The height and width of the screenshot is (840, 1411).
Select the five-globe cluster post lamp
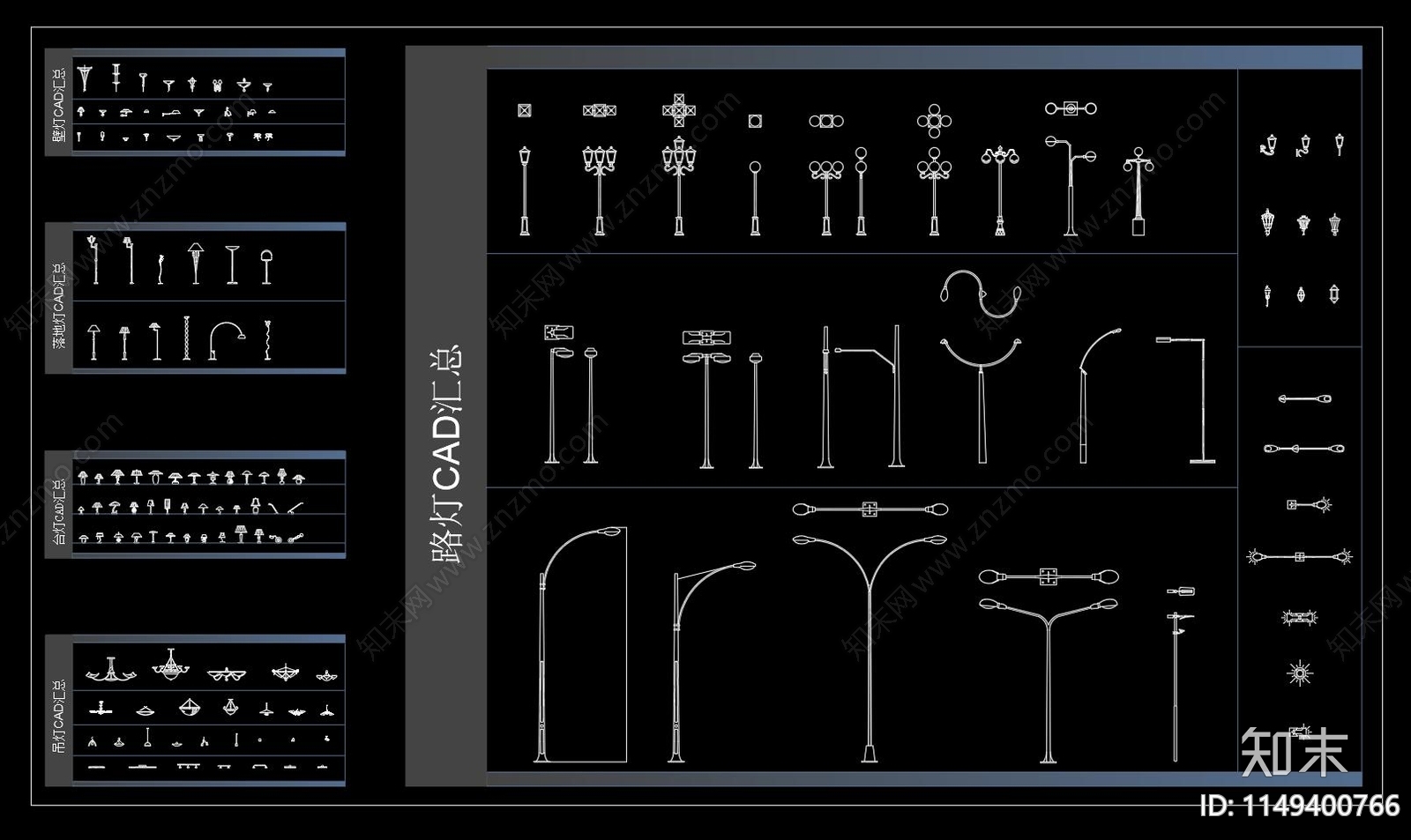coord(934,191)
